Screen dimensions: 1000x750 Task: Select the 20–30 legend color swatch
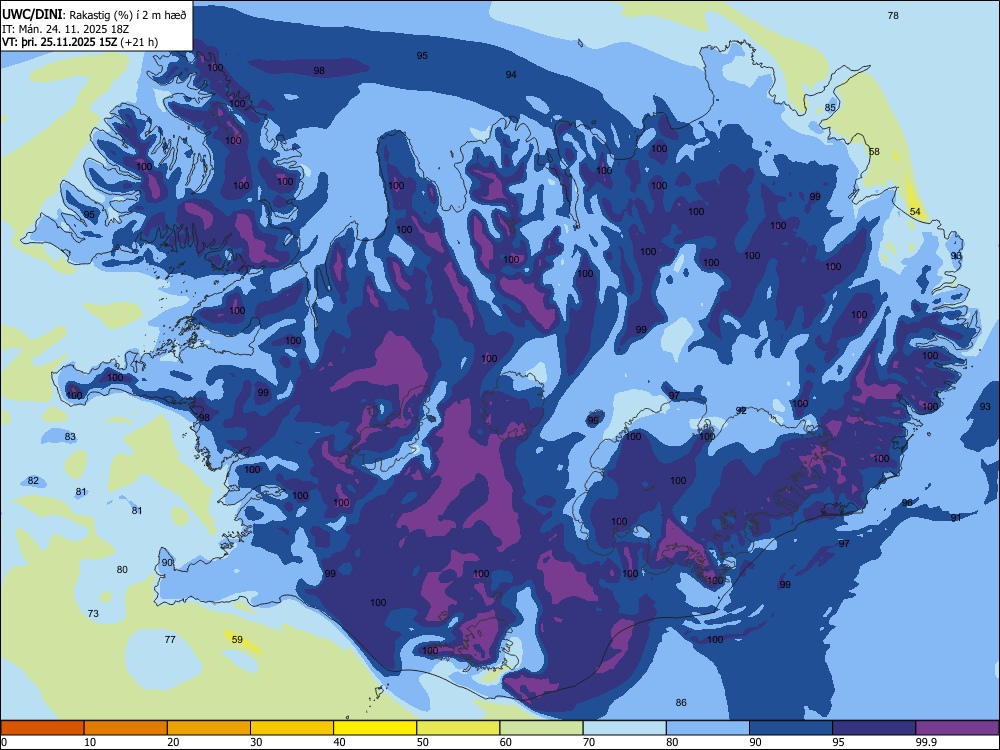(x=209, y=728)
